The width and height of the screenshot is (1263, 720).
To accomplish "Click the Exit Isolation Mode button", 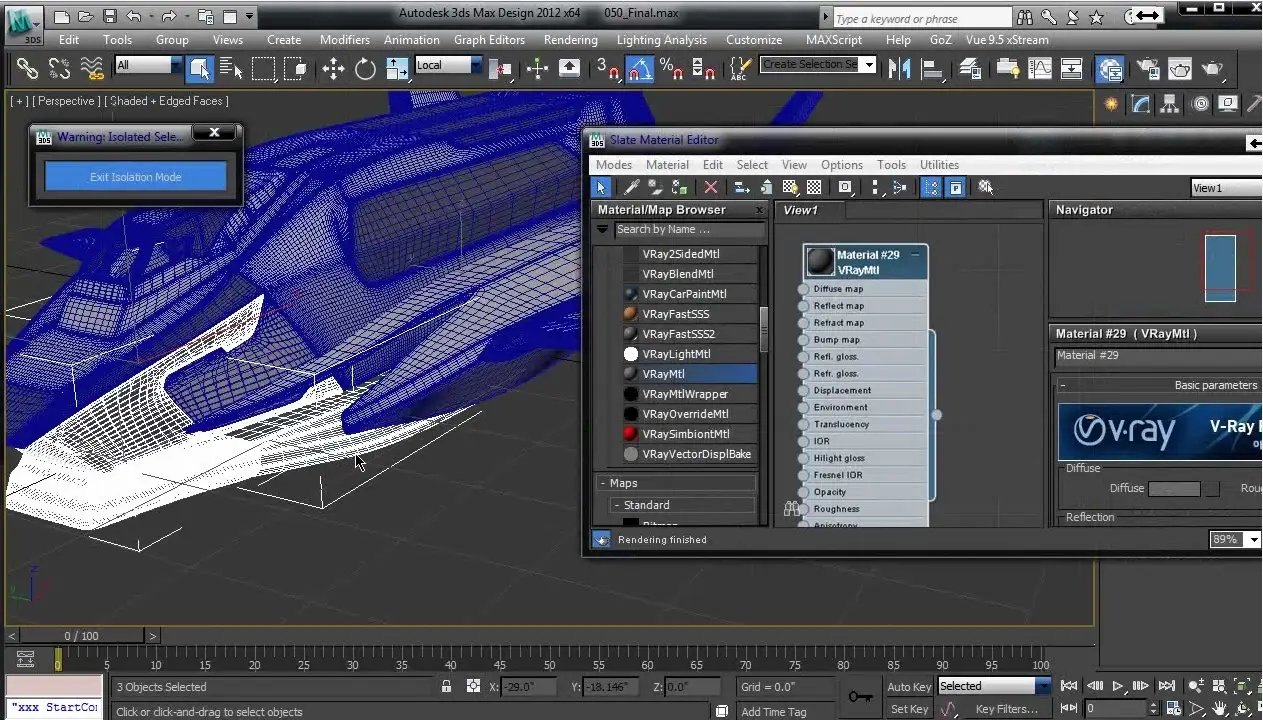I will [136, 177].
